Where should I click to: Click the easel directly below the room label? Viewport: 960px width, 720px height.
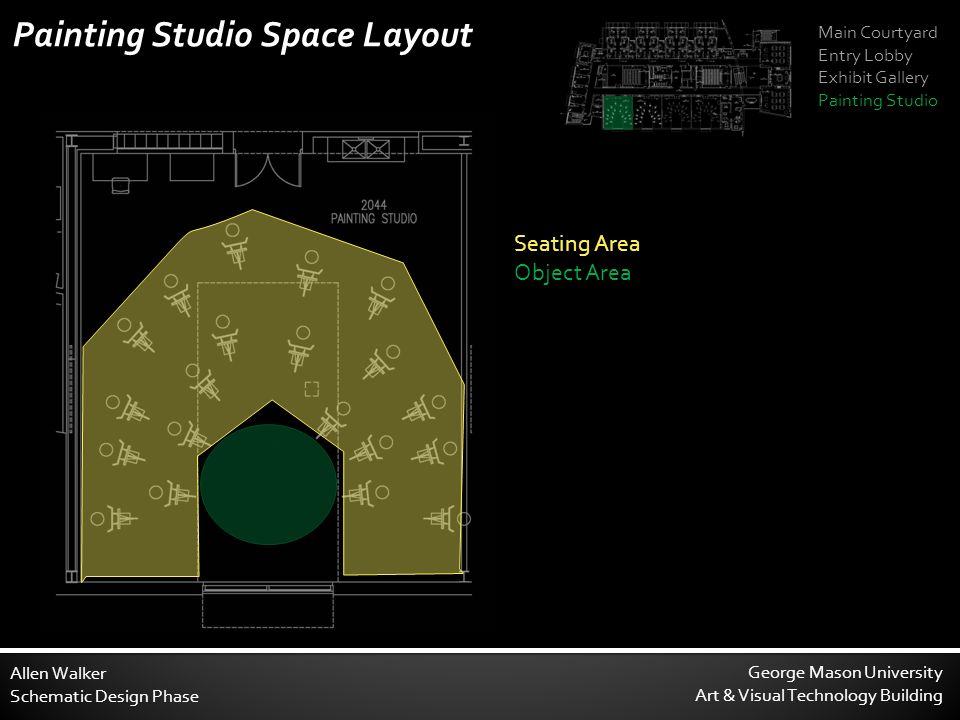tap(380, 298)
